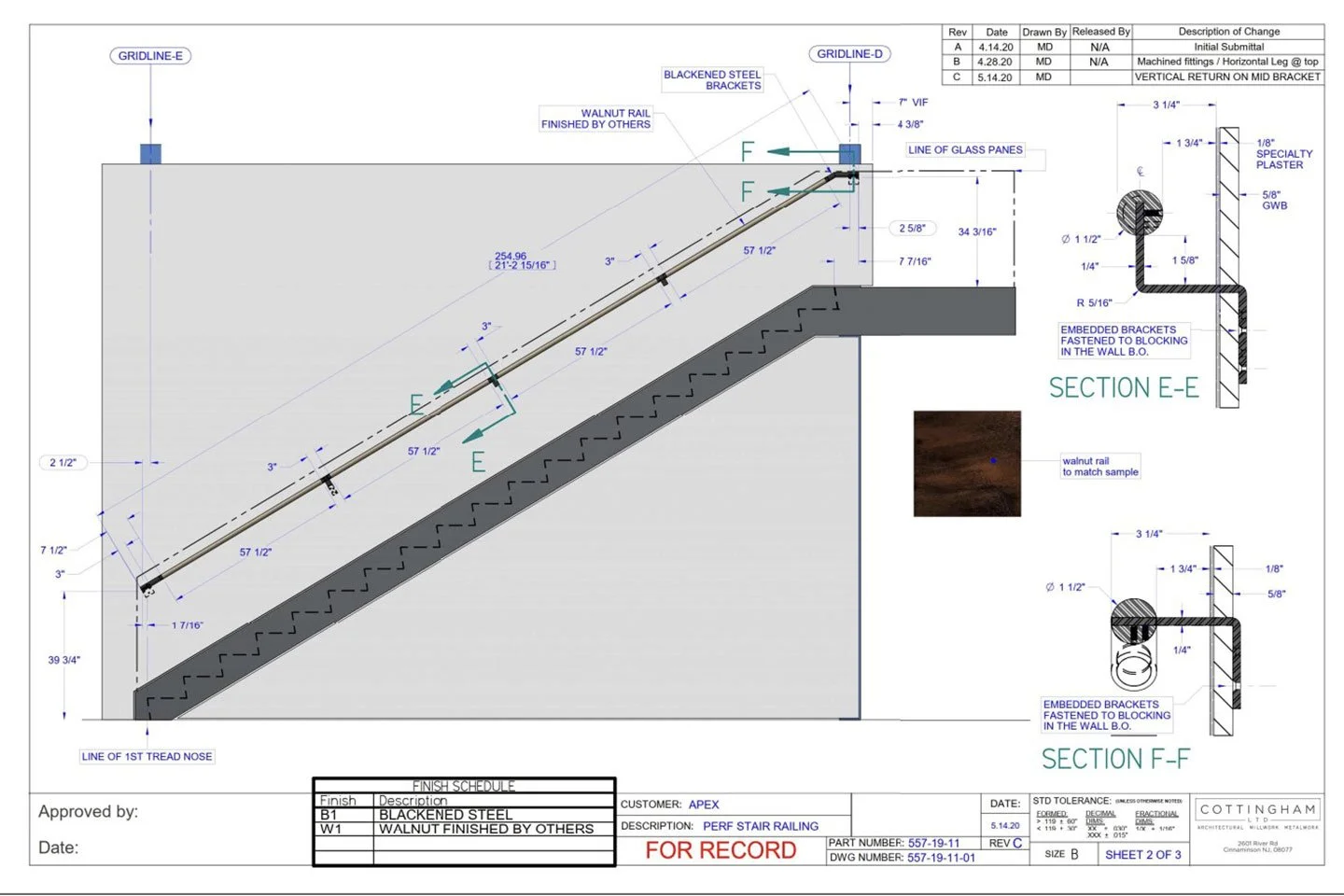Select the BLACKENED STEEL BRACKETS callout above the rail
1344x896 pixels.
pyautogui.click(x=712, y=80)
